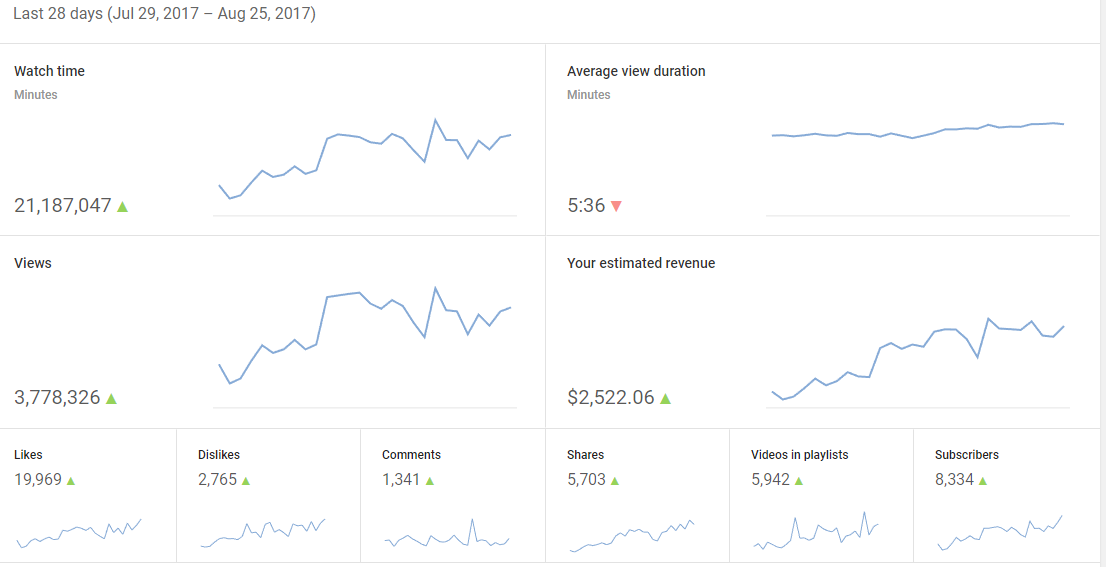Click the green trend arrow beside the Views count
This screenshot has width=1106, height=567.
pyautogui.click(x=111, y=398)
